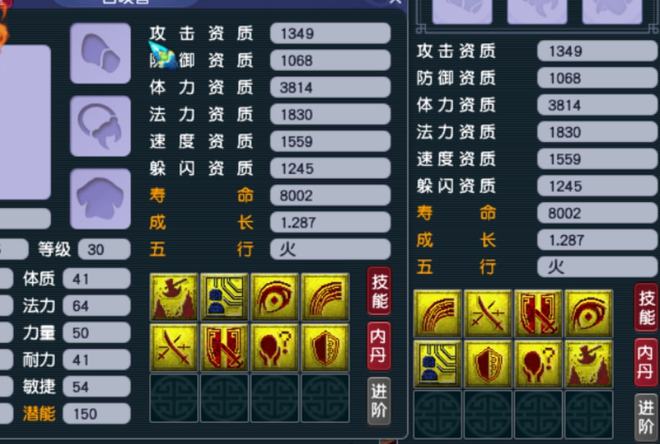This screenshot has width=660, height=444.
Task: Select the blue figures circuit skill icon on left
Action: click(x=224, y=297)
